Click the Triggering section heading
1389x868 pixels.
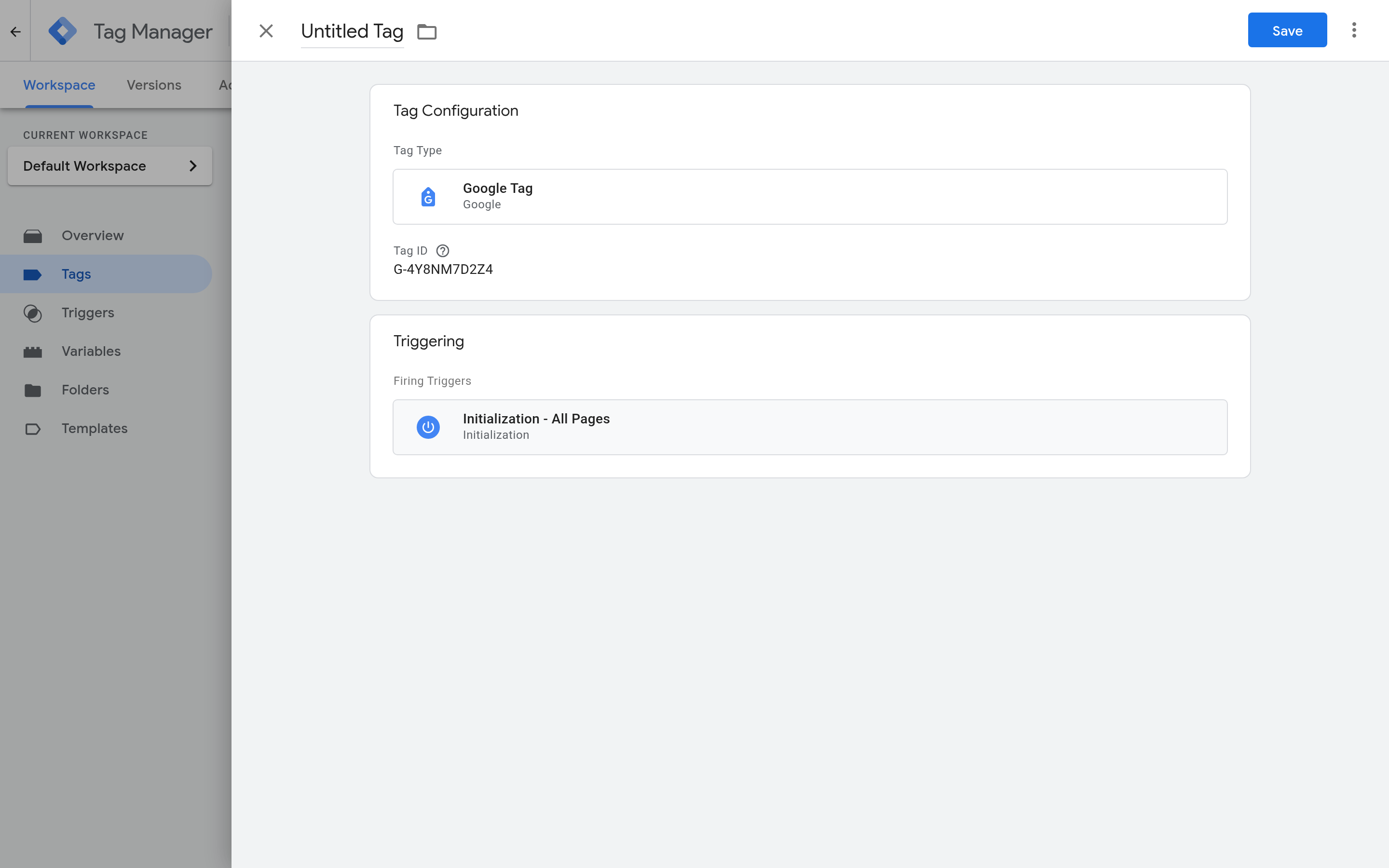[429, 341]
